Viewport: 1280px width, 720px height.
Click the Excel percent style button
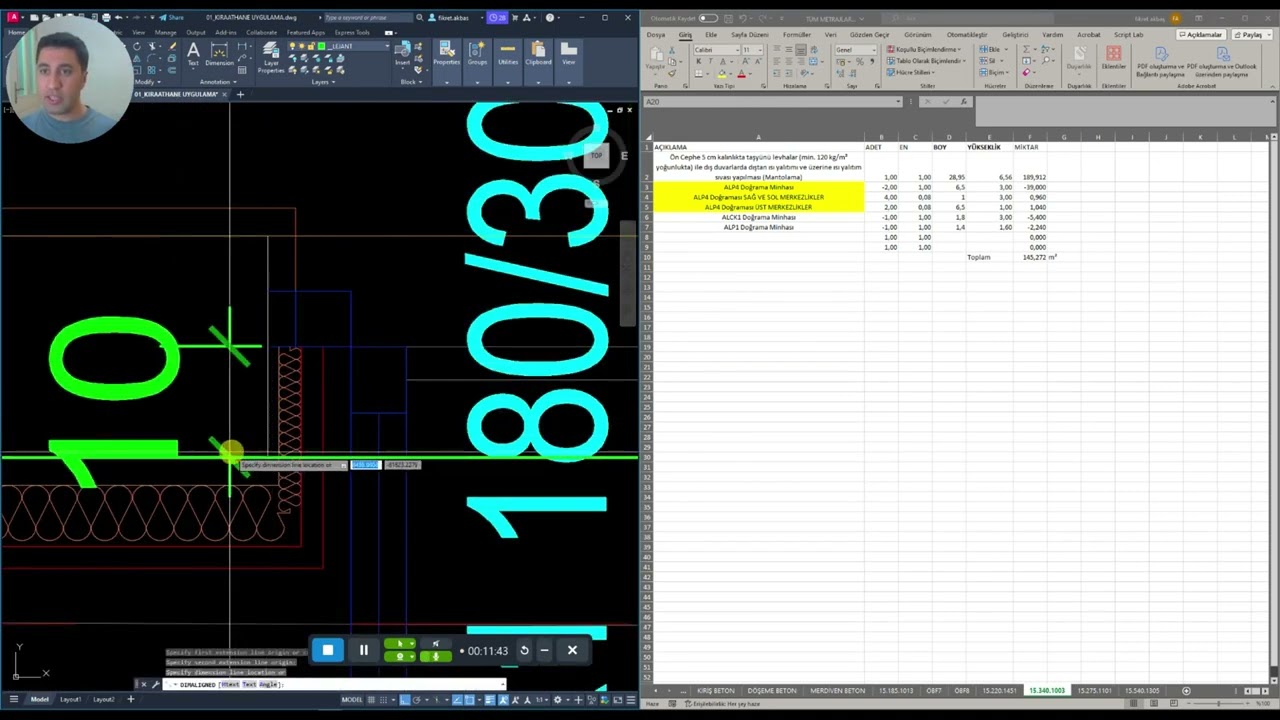tap(860, 61)
